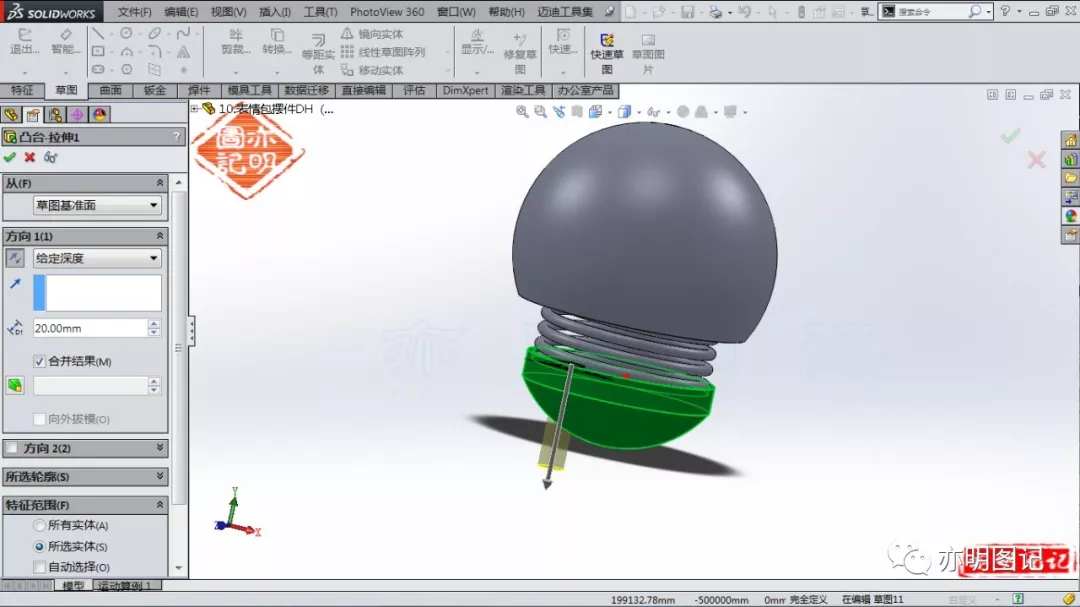Switch to 钣金 (Sheet Metal) tab

pyautogui.click(x=154, y=90)
